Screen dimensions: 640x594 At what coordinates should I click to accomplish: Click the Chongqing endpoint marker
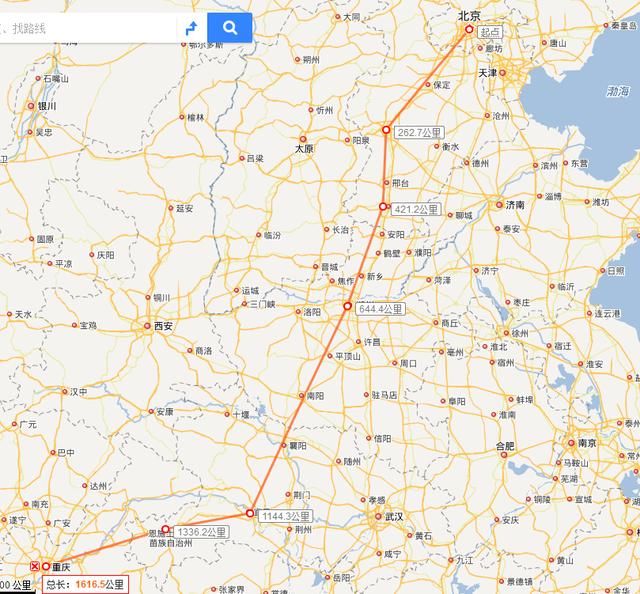click(46, 566)
